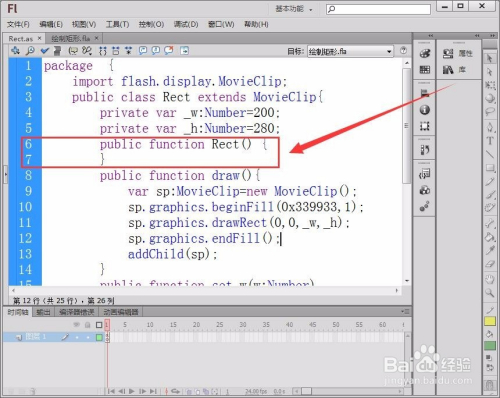Screen dimensions: 500x398
Task: Select the Text tool (T)
Action: (x=490, y=141)
